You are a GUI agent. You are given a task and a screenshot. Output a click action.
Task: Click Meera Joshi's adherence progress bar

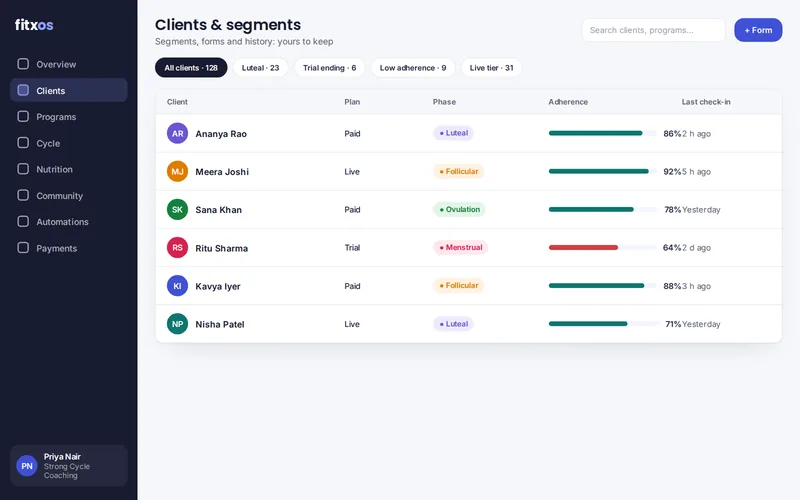click(x=603, y=171)
